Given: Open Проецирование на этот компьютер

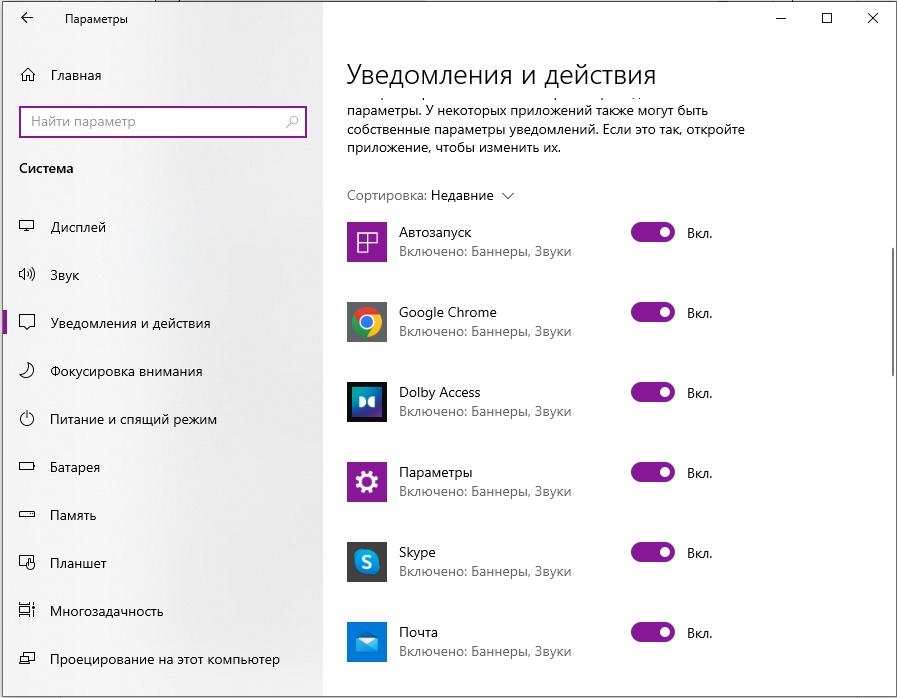Looking at the screenshot, I should pos(162,659).
